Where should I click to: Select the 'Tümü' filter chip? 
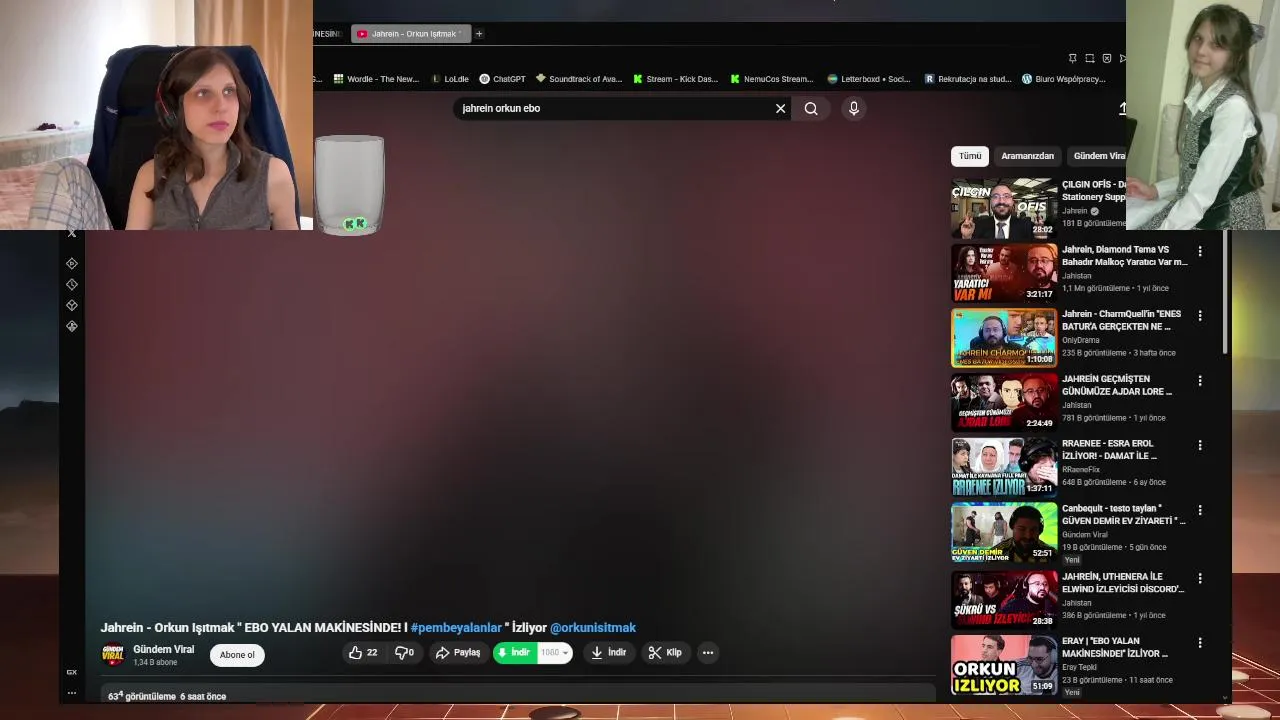(970, 156)
